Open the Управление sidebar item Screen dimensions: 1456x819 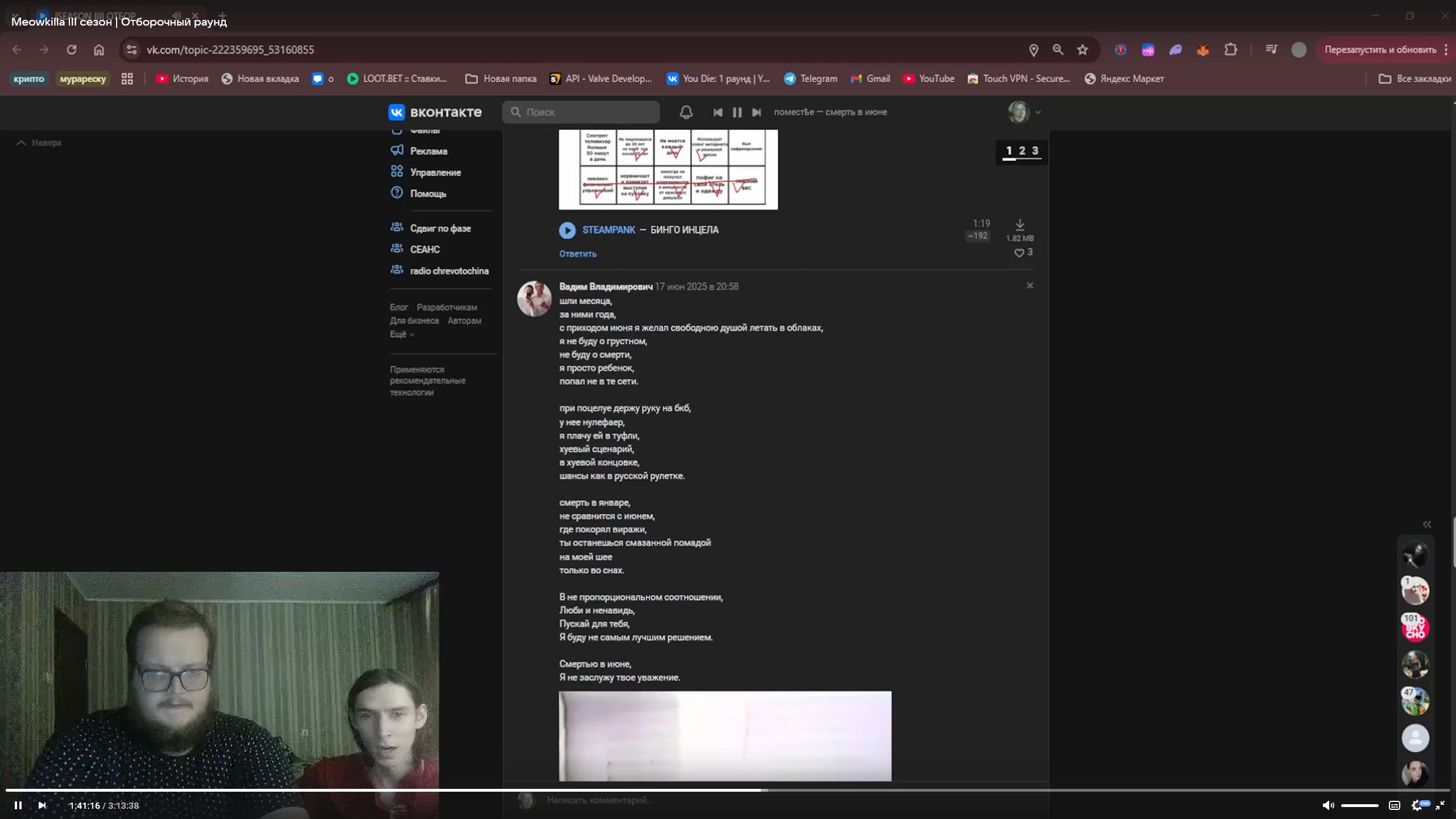pos(435,172)
